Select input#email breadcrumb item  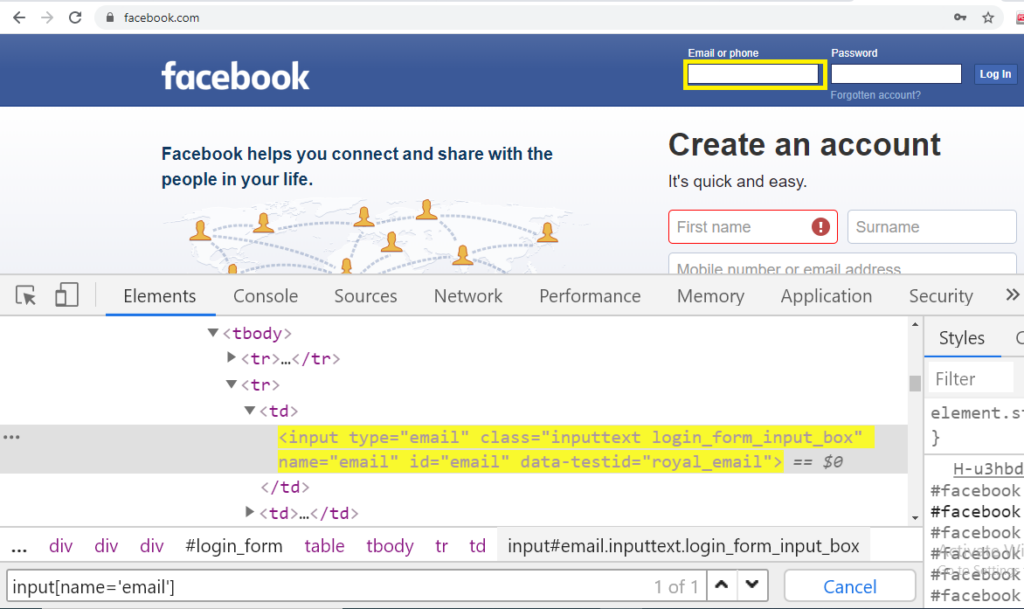point(683,546)
